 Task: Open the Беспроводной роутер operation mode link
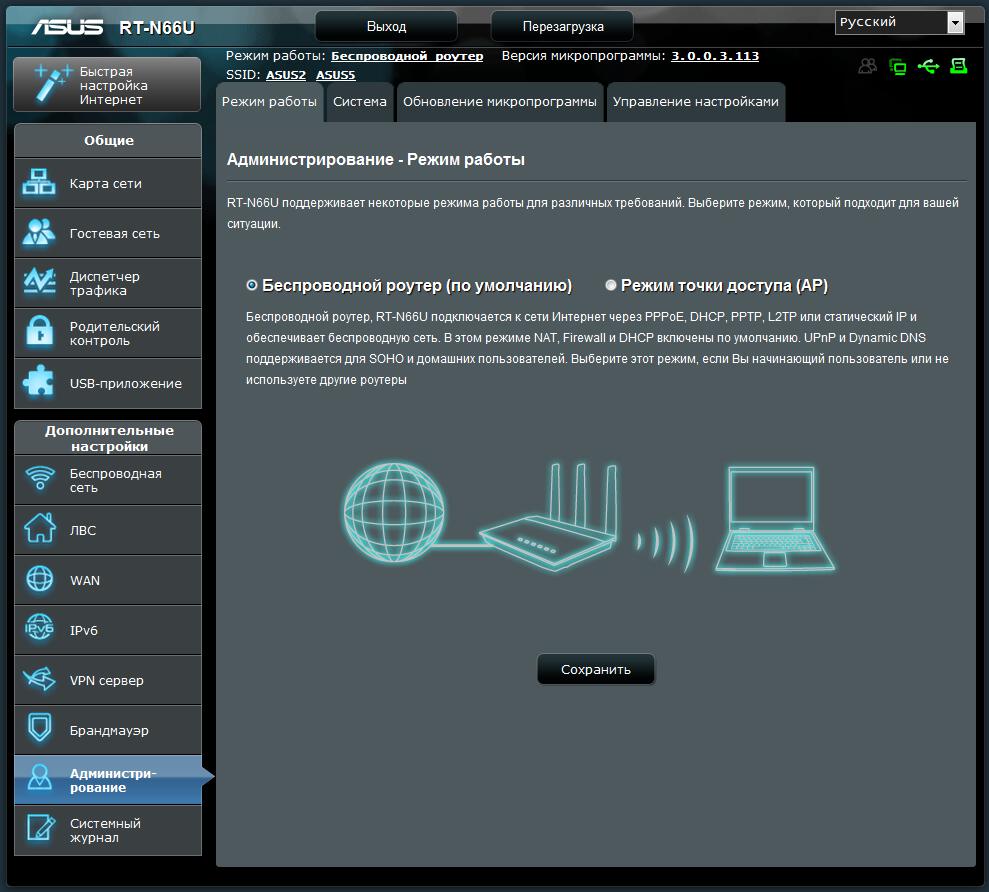point(407,56)
